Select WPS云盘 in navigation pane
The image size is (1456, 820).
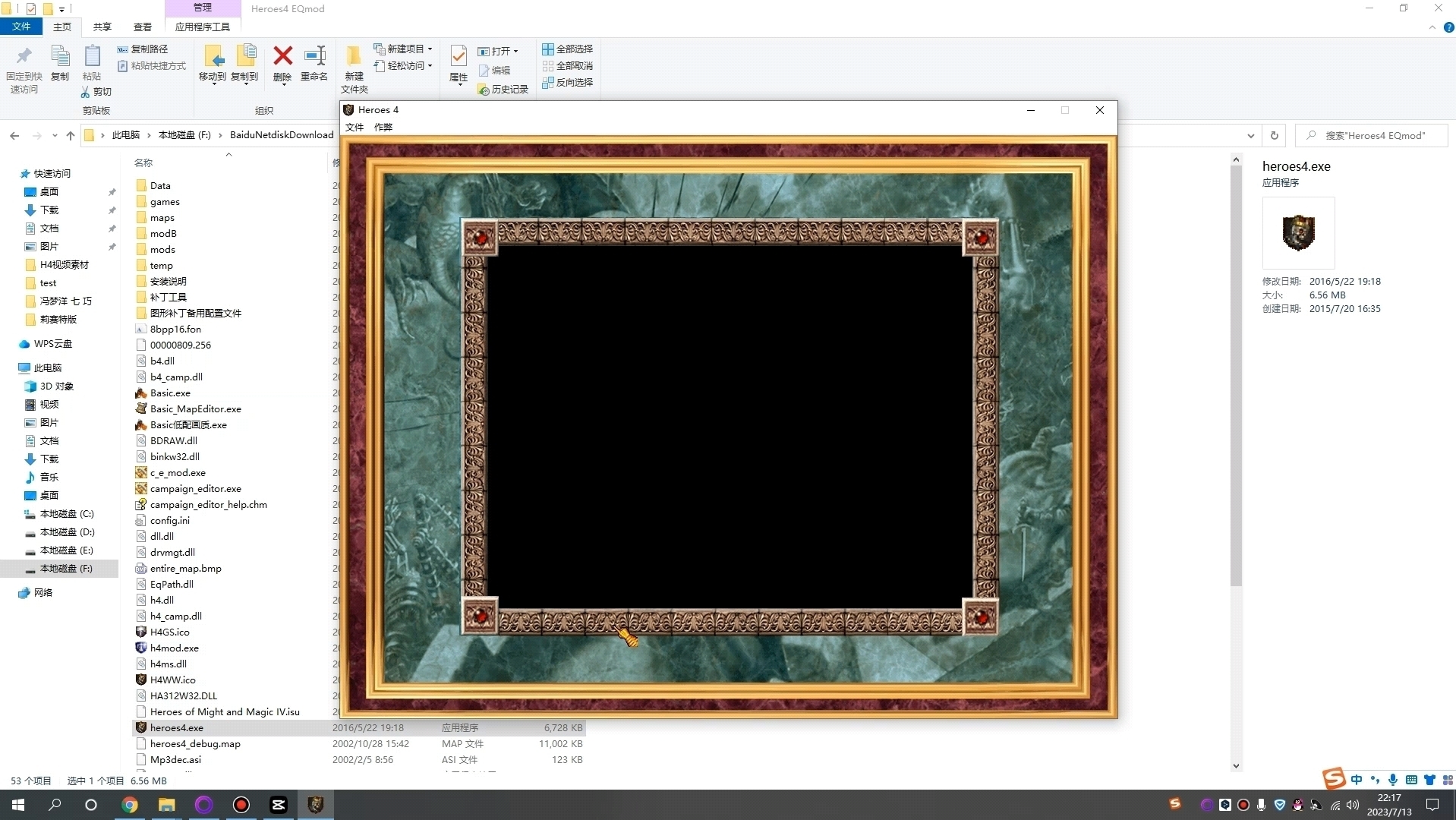52,344
